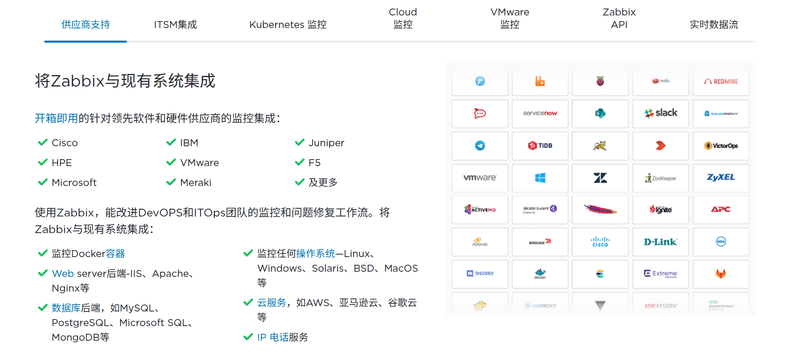800x361 pixels.
Task: Click the Apache feather logo tile
Action: (600, 210)
